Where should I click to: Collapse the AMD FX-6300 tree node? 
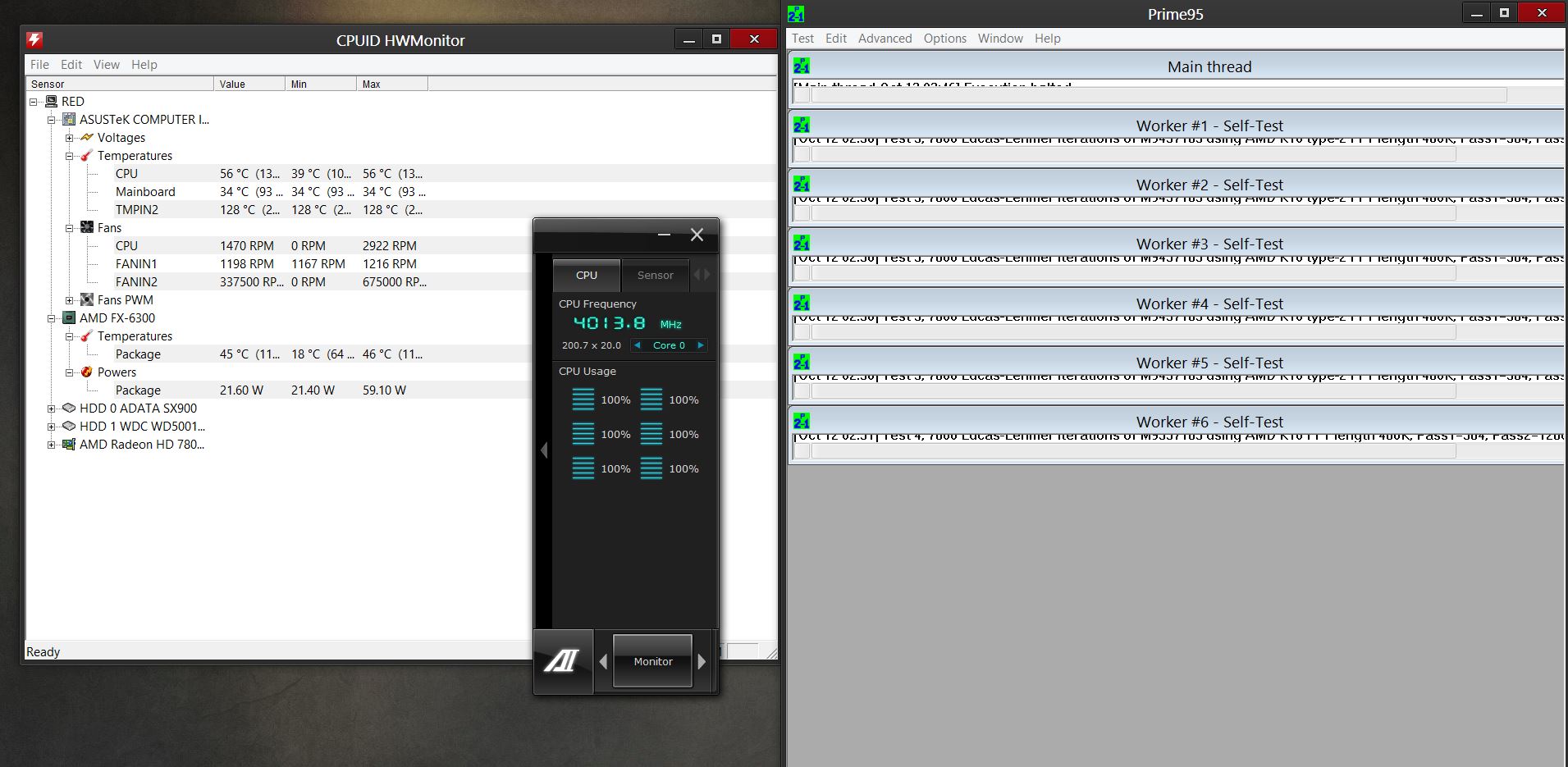52,318
